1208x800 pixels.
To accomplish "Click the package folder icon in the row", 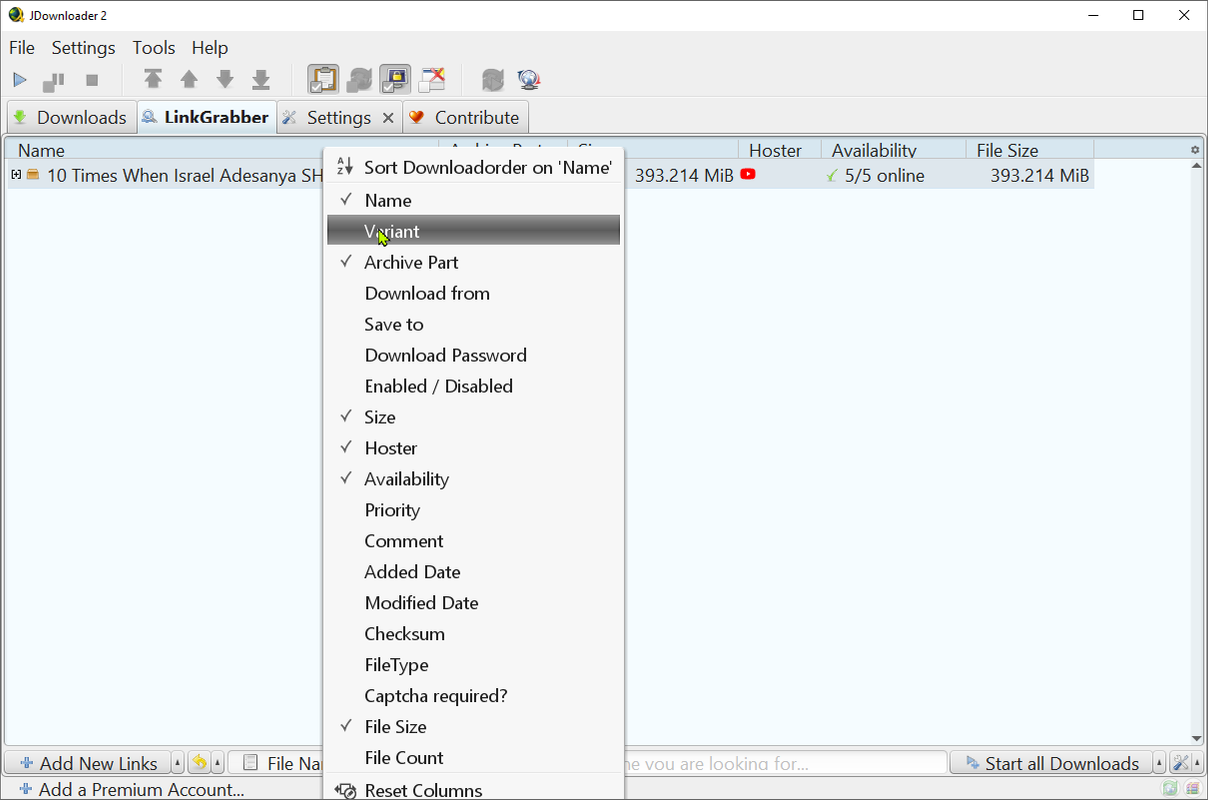I will (33, 175).
